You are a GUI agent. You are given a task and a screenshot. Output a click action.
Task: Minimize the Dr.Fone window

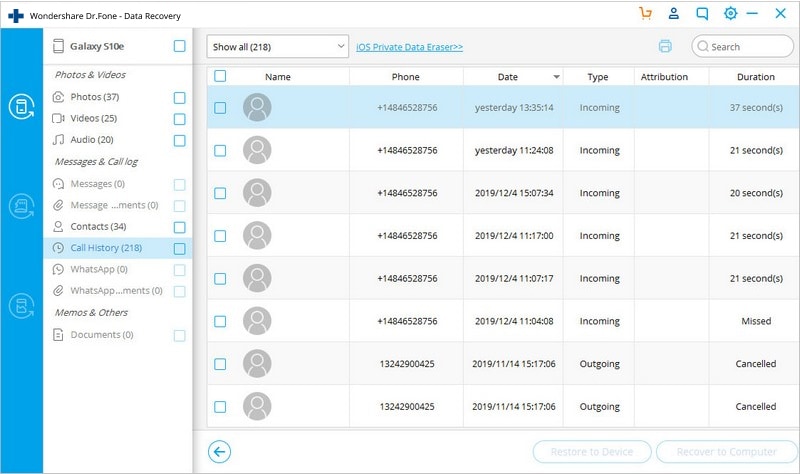[752, 14]
